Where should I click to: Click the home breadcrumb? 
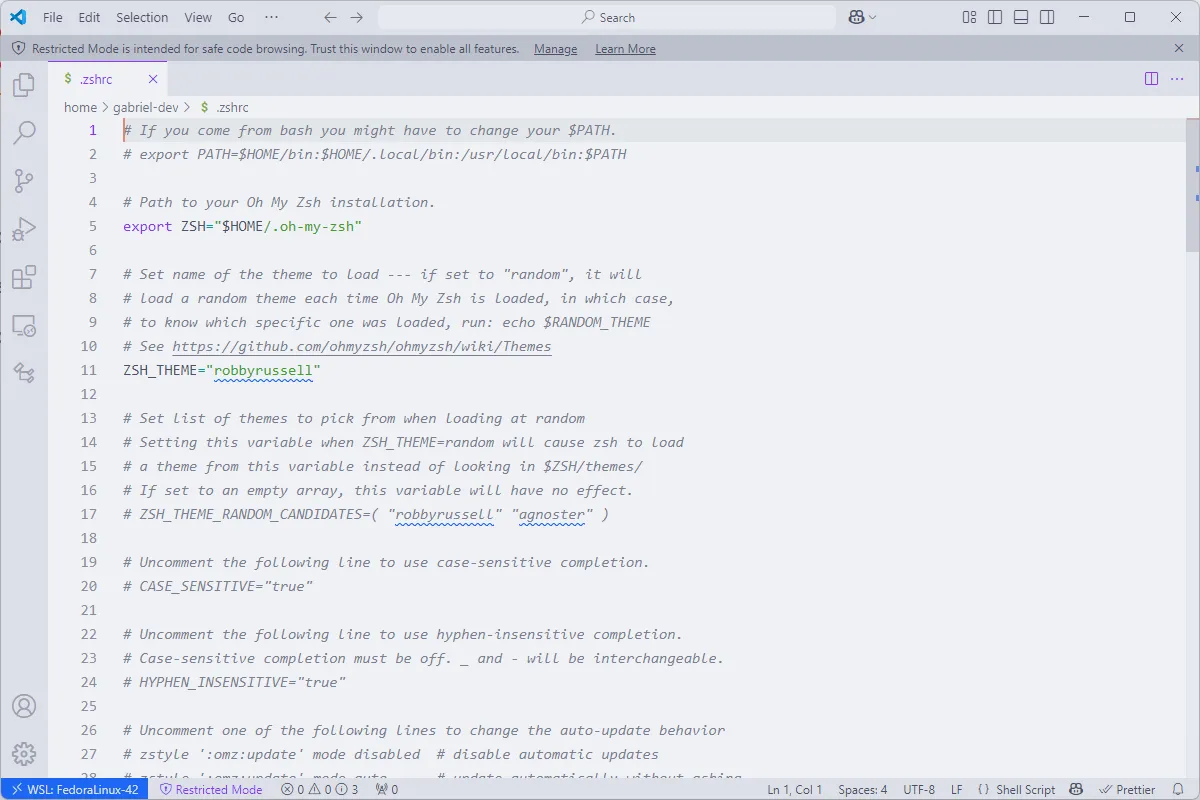pyautogui.click(x=80, y=107)
